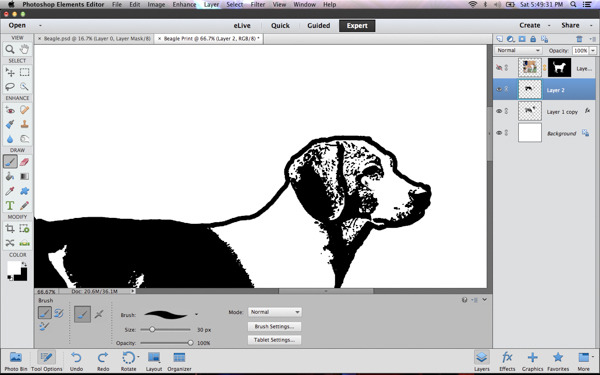Select the Eraser tool
This screenshot has height=375, width=600.
point(24,162)
